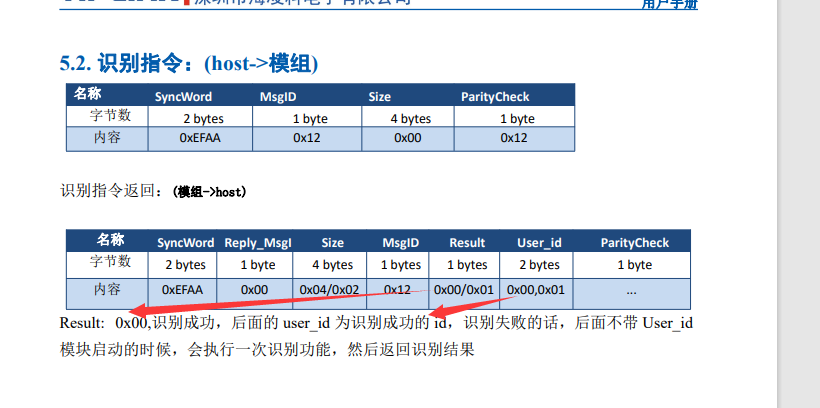The height and width of the screenshot is (408, 820).
Task: Click the ParityCheck header in second table
Action: point(634,243)
